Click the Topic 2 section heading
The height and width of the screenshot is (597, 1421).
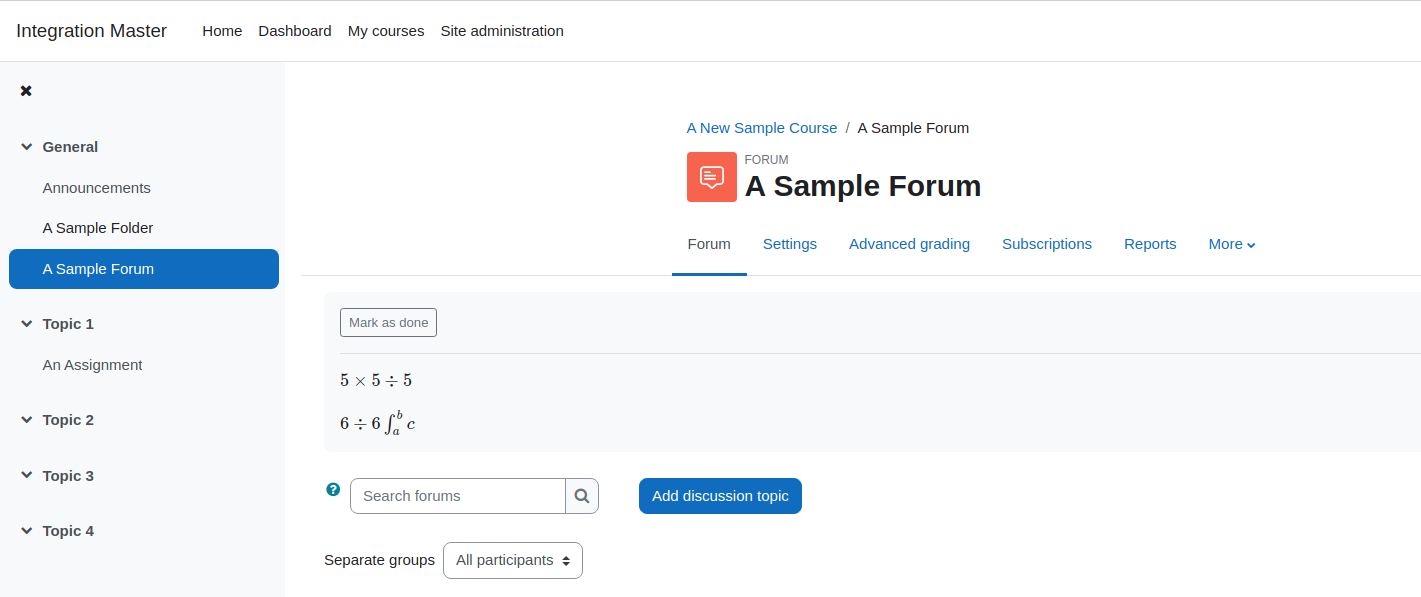pos(68,420)
